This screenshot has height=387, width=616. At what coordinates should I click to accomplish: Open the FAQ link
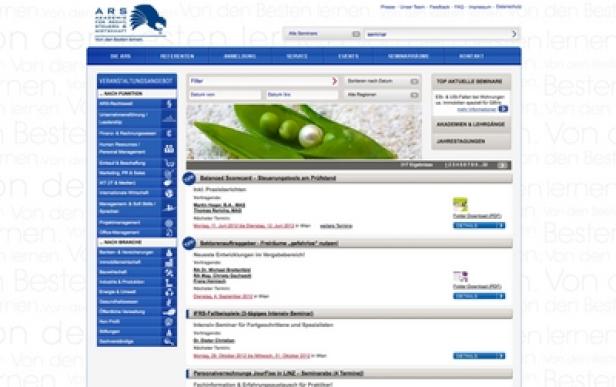coord(459,7)
